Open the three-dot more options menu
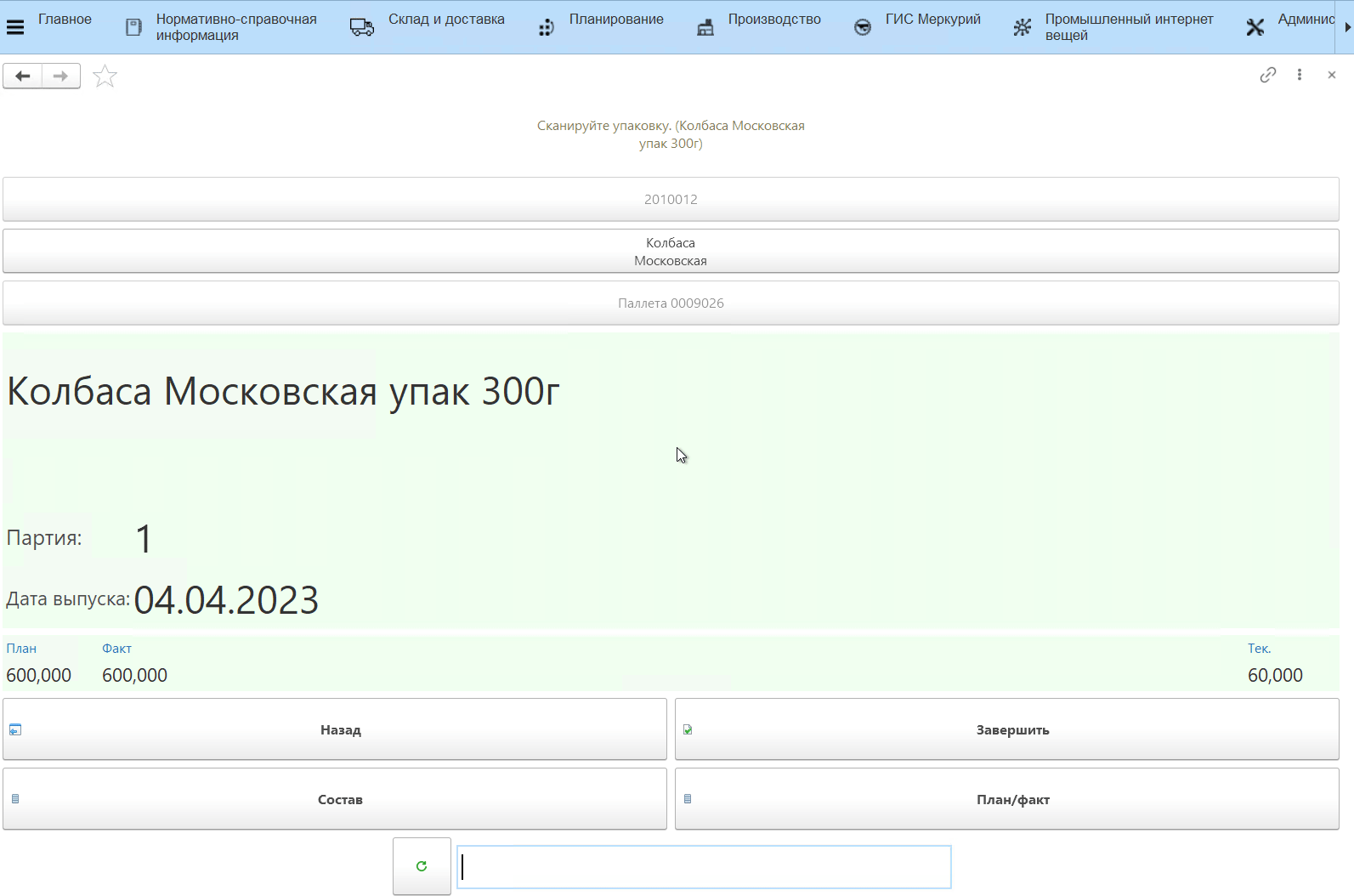1354x896 pixels. [x=1299, y=75]
